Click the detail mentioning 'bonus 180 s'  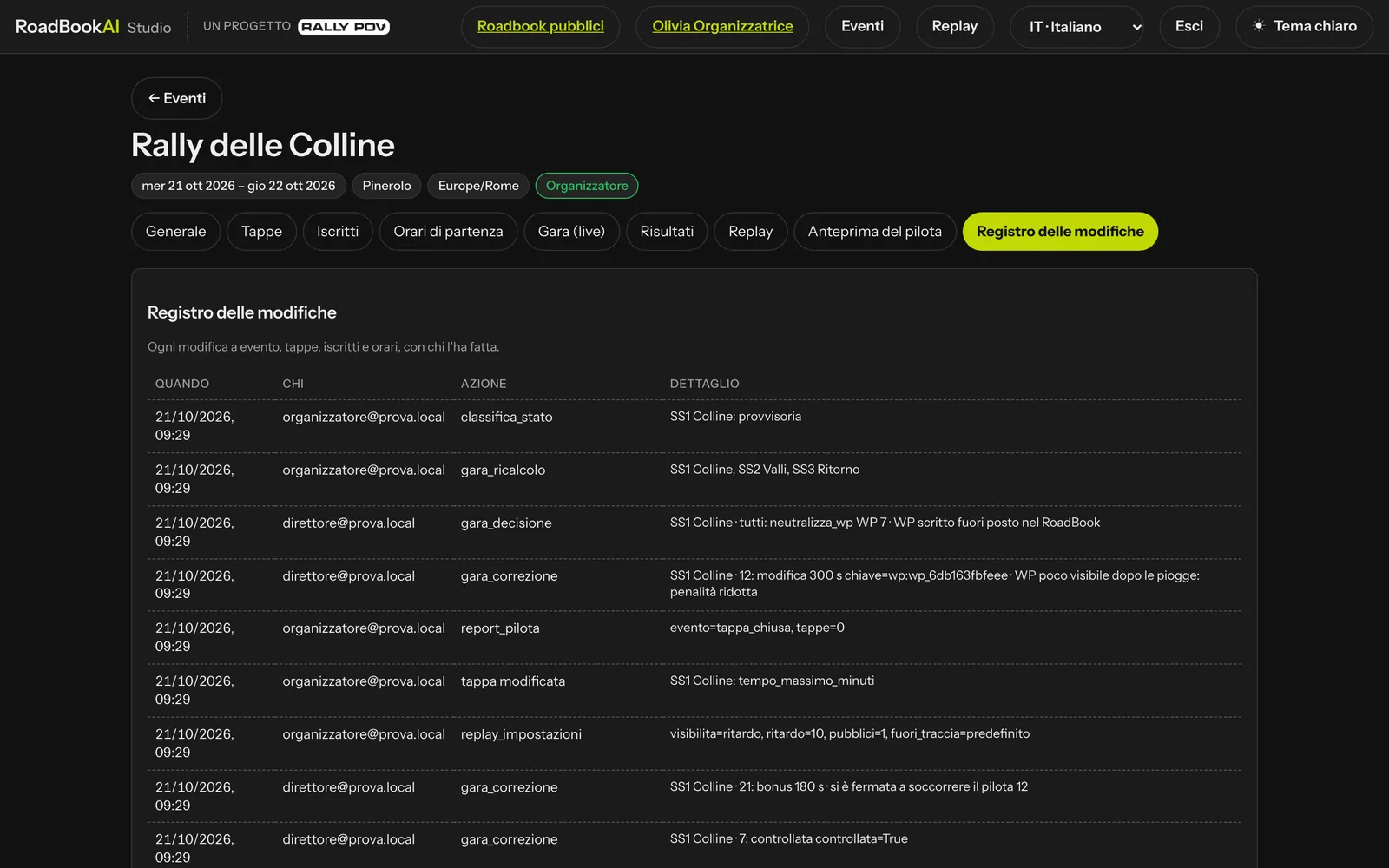pyautogui.click(x=849, y=786)
